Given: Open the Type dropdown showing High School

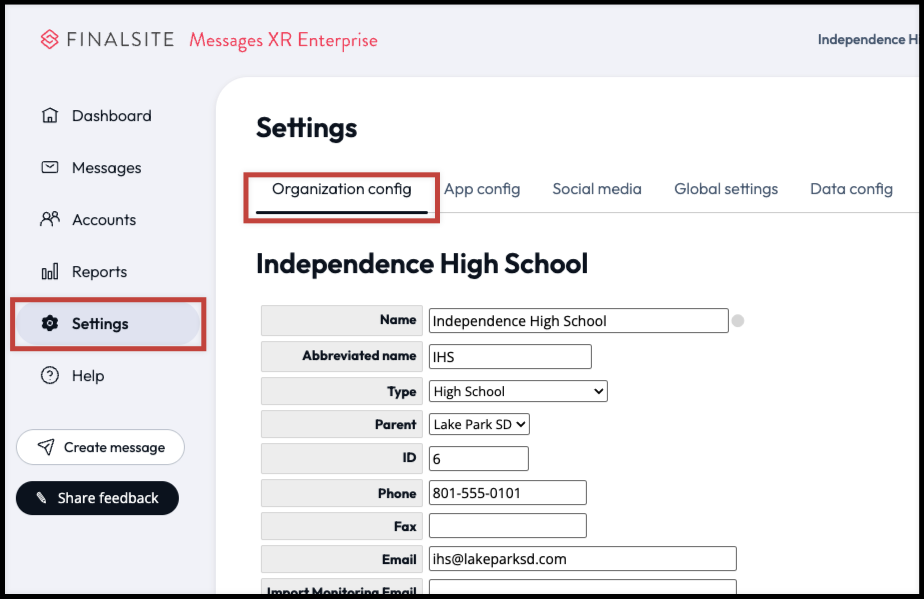Looking at the screenshot, I should click(517, 391).
